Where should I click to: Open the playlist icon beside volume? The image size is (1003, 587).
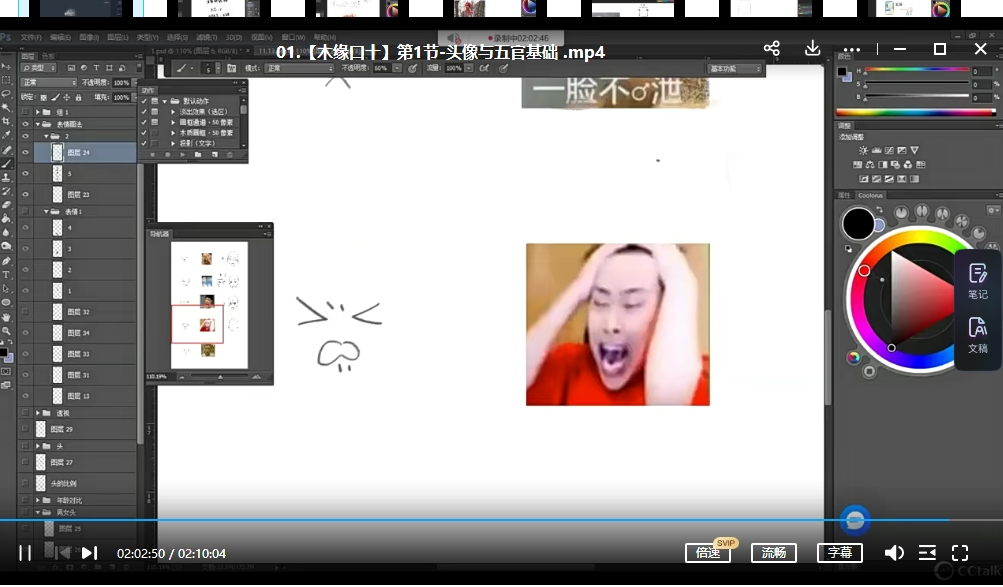(927, 553)
